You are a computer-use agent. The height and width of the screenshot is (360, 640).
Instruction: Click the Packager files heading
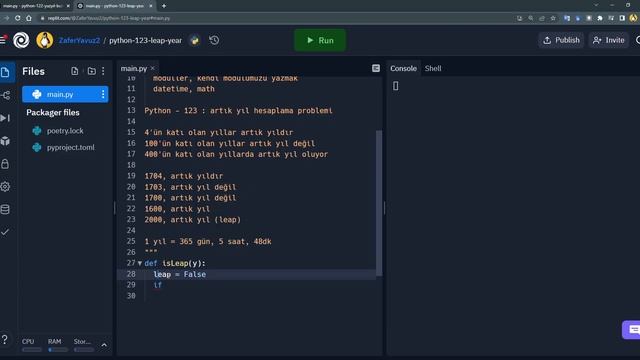pyautogui.click(x=53, y=112)
